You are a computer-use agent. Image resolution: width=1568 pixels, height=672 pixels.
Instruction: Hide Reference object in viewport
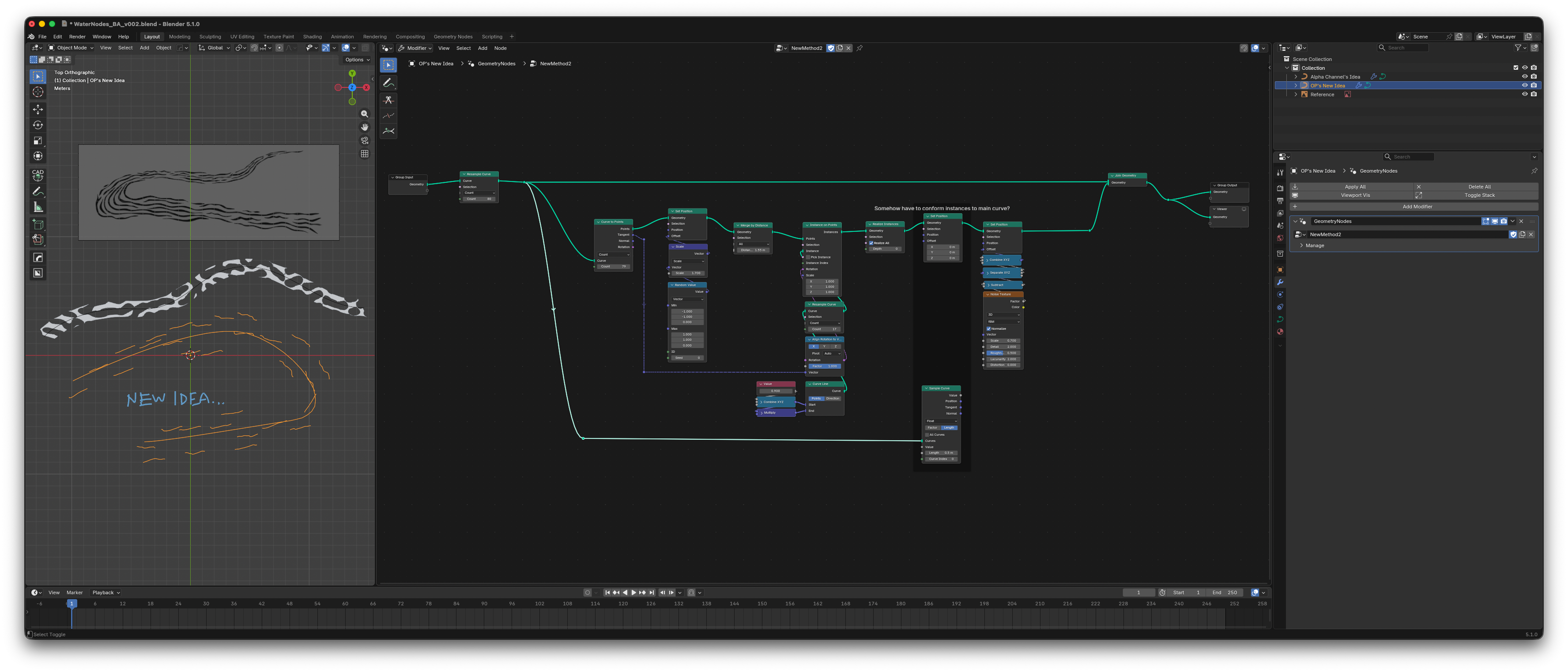[1525, 94]
